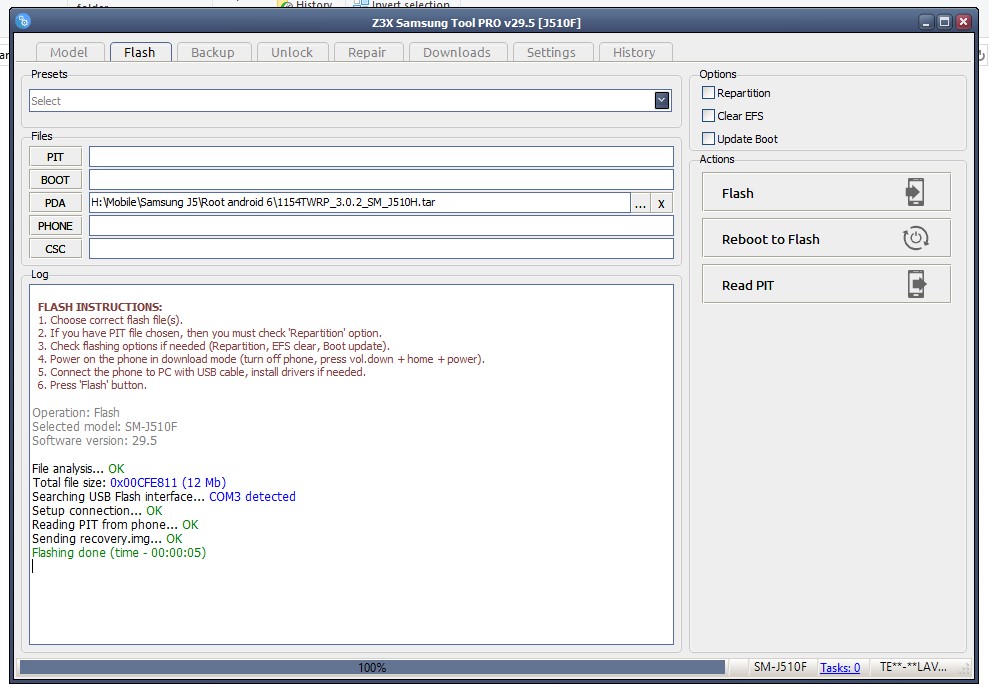Click the PDA path field with TWRP tar
The width and height of the screenshot is (989, 686).
click(360, 202)
